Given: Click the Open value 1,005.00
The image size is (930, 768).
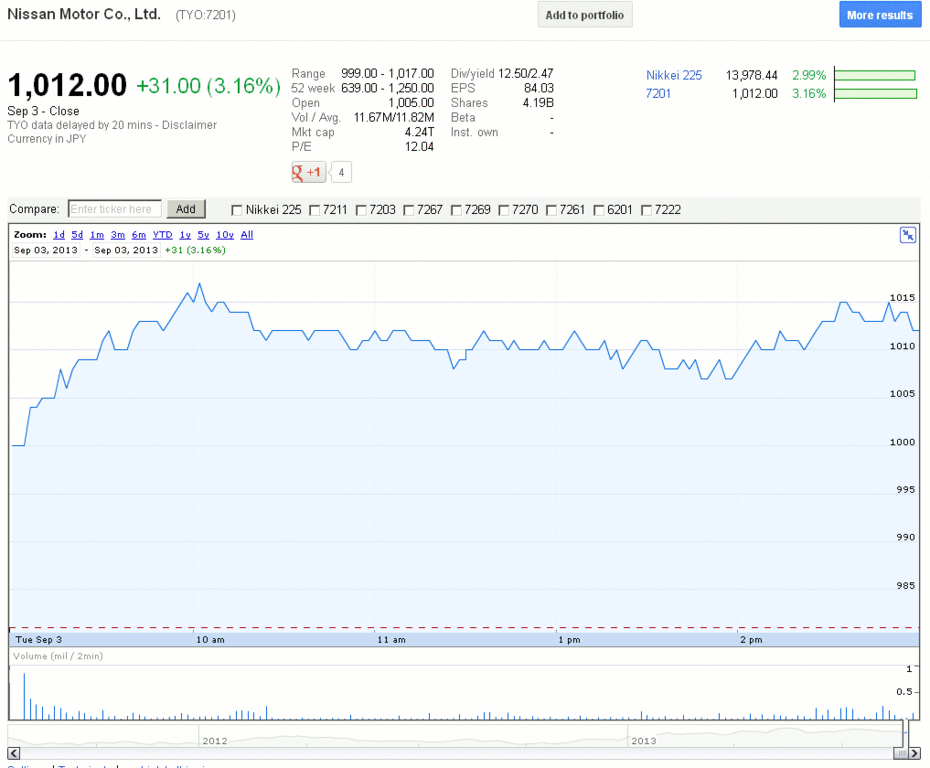Looking at the screenshot, I should pos(411,103).
